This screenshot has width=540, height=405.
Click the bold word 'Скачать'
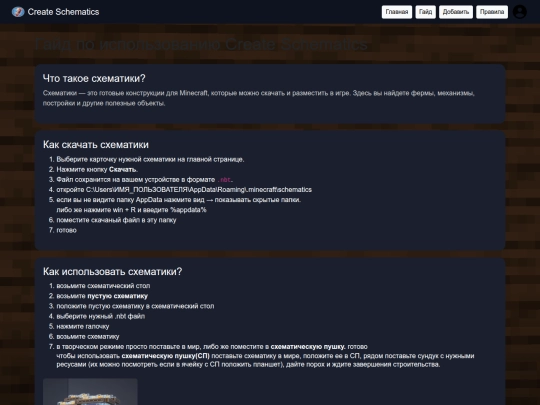[x=123, y=169]
